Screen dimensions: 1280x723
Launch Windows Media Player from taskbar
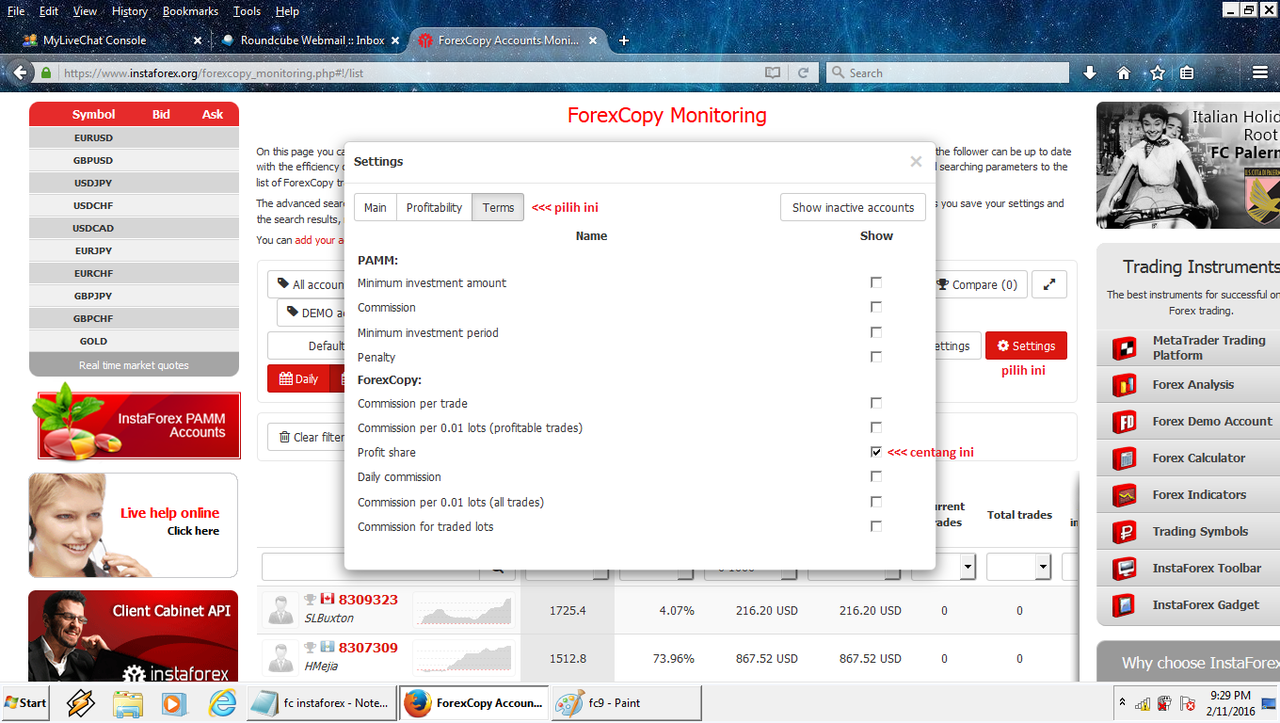[x=174, y=703]
